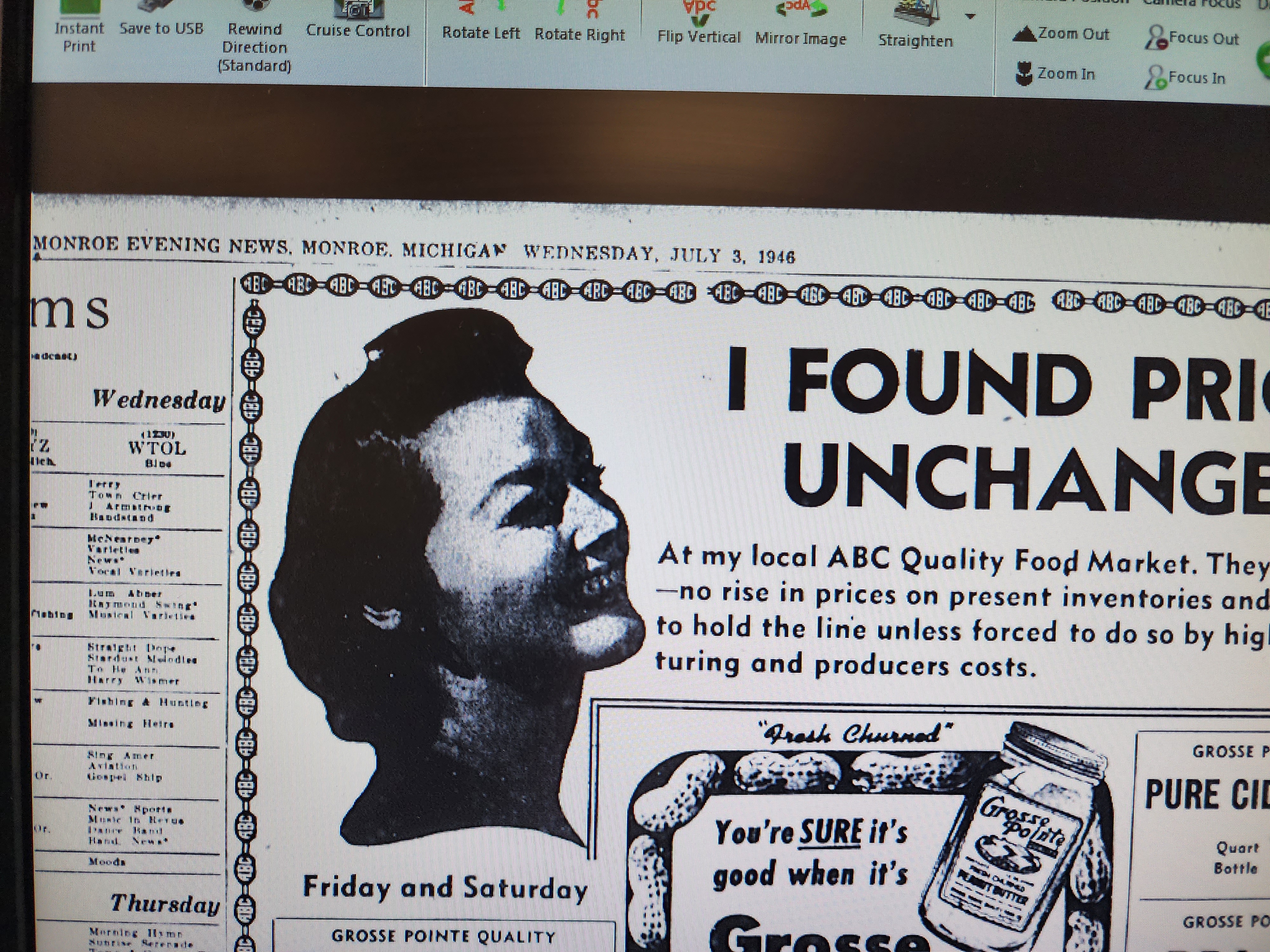The width and height of the screenshot is (1270, 952).
Task: Click the newspaper date header line
Action: pyautogui.click(x=413, y=250)
